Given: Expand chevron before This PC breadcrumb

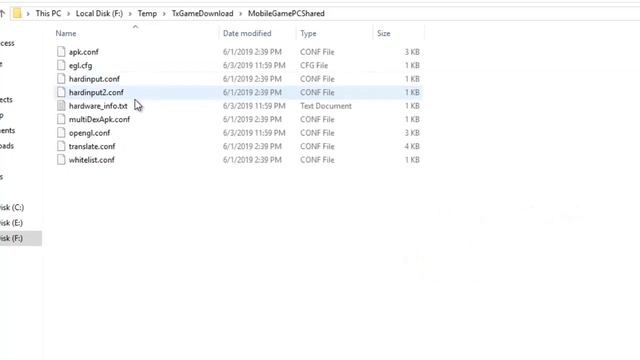Looking at the screenshot, I should point(28,14).
